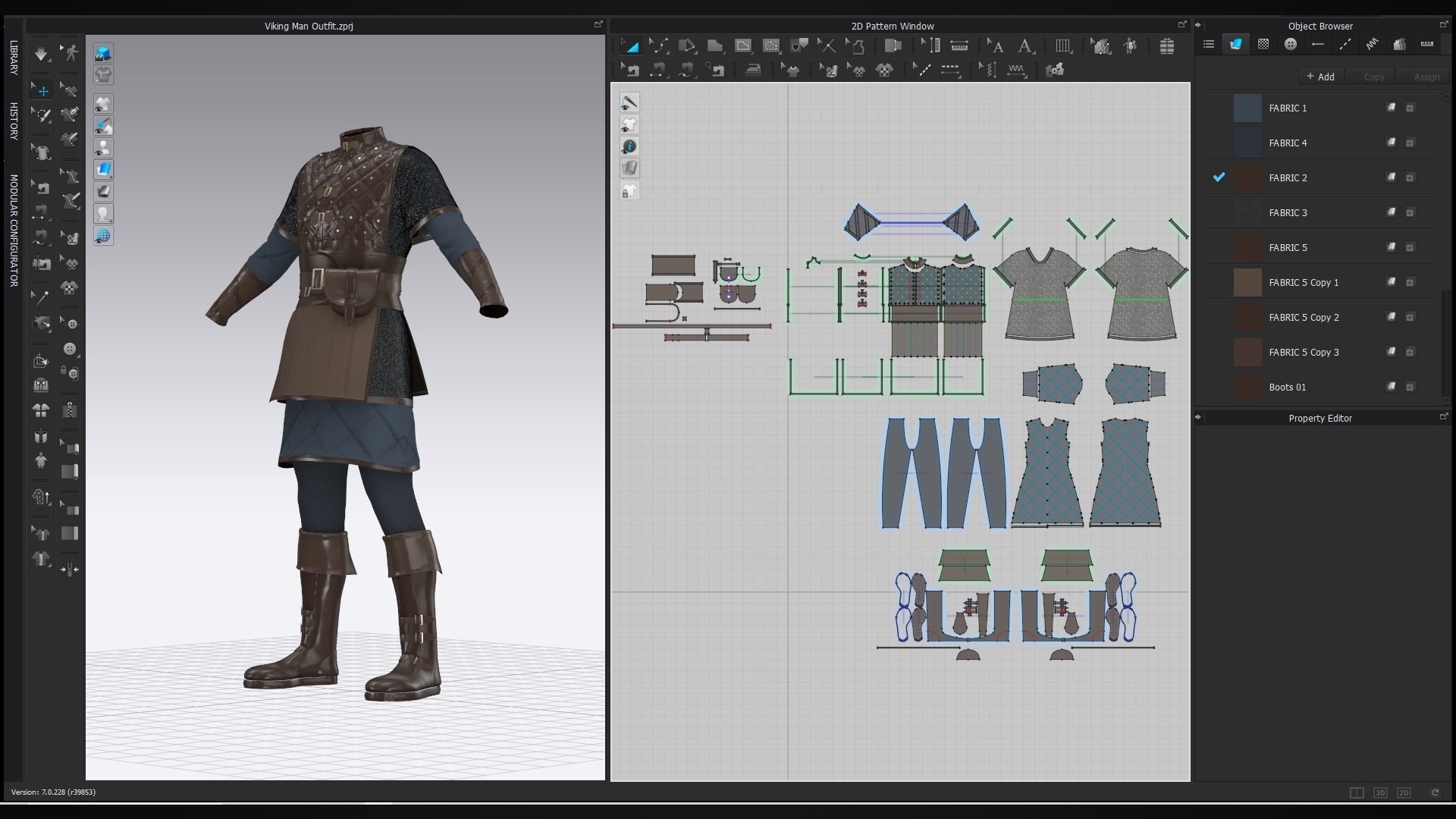1456x819 pixels.
Task: Select the Button tool in 3D toolbar
Action: point(70,349)
